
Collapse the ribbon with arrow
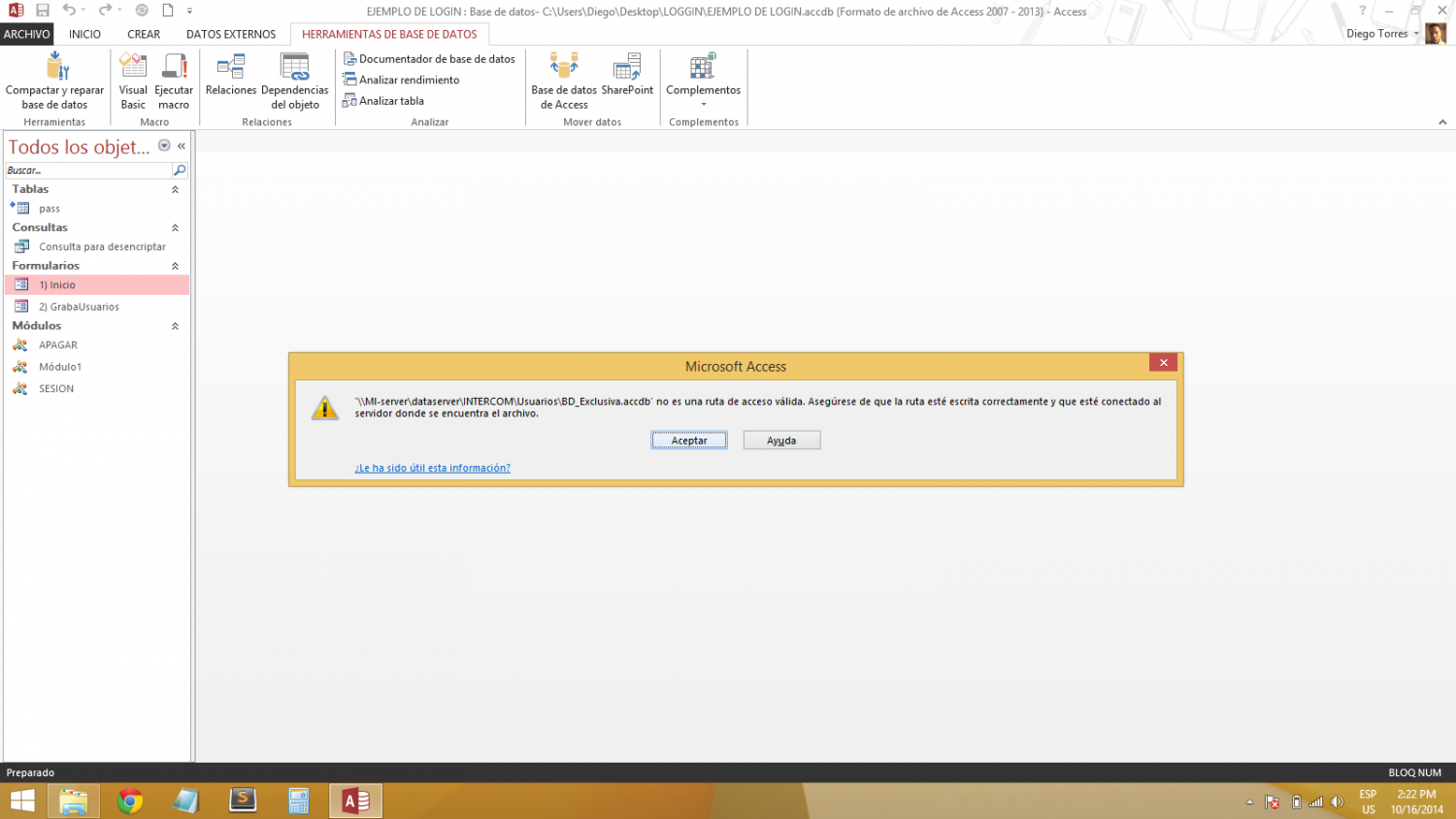pos(1442,122)
